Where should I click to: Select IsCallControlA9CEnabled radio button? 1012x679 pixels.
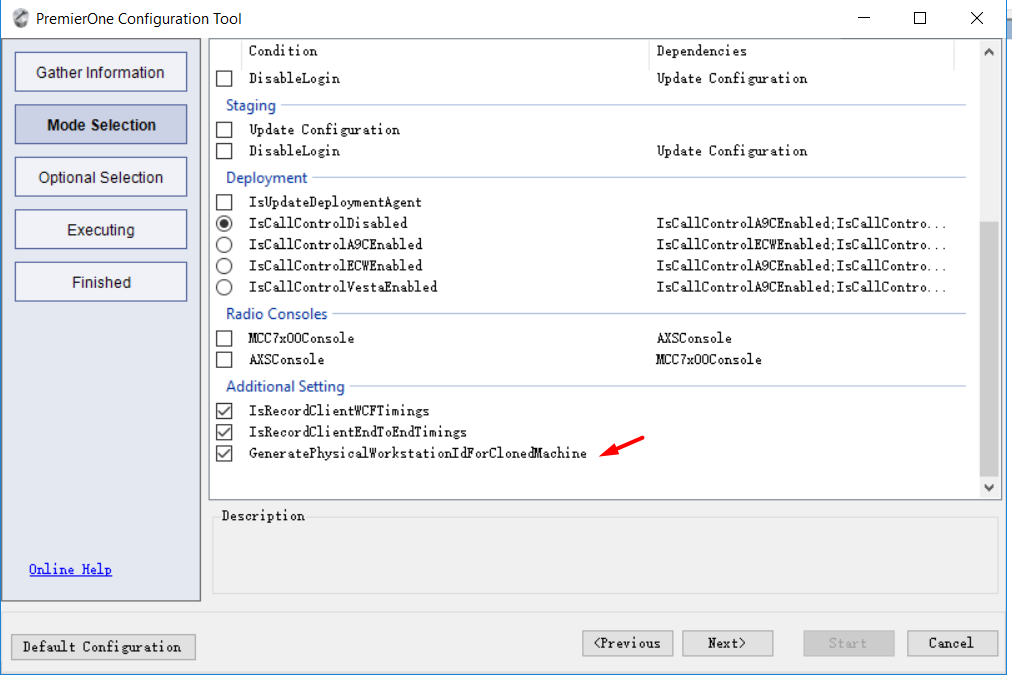(224, 245)
